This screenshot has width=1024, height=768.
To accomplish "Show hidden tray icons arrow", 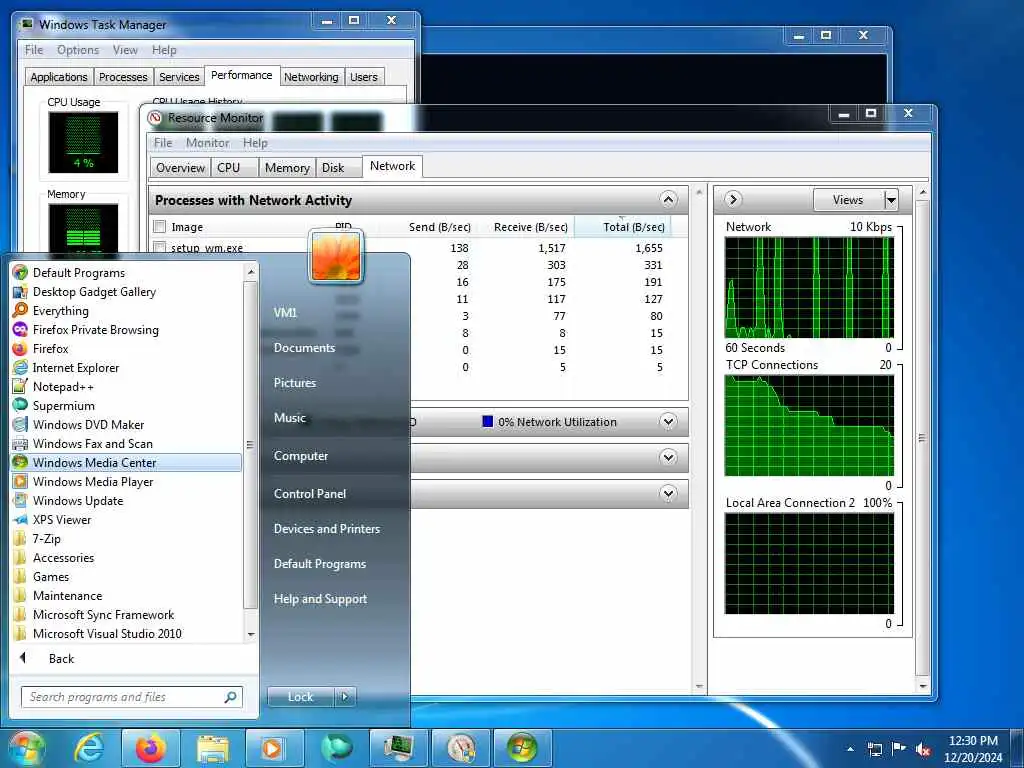I will click(850, 749).
